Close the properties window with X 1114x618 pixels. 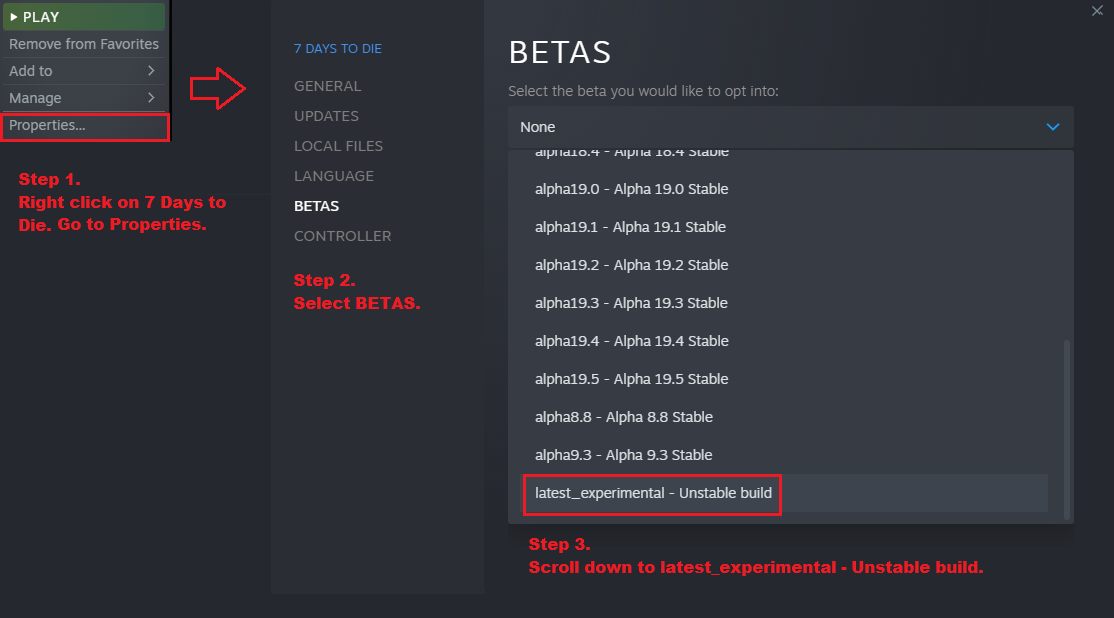1097,9
